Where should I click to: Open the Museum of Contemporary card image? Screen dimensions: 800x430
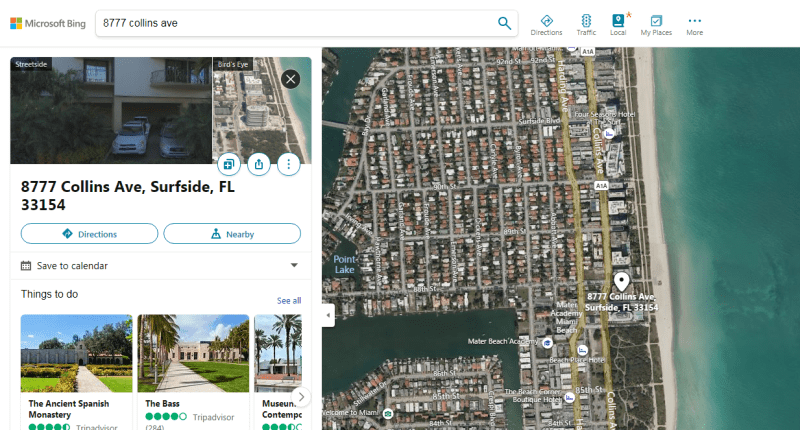coord(278,353)
